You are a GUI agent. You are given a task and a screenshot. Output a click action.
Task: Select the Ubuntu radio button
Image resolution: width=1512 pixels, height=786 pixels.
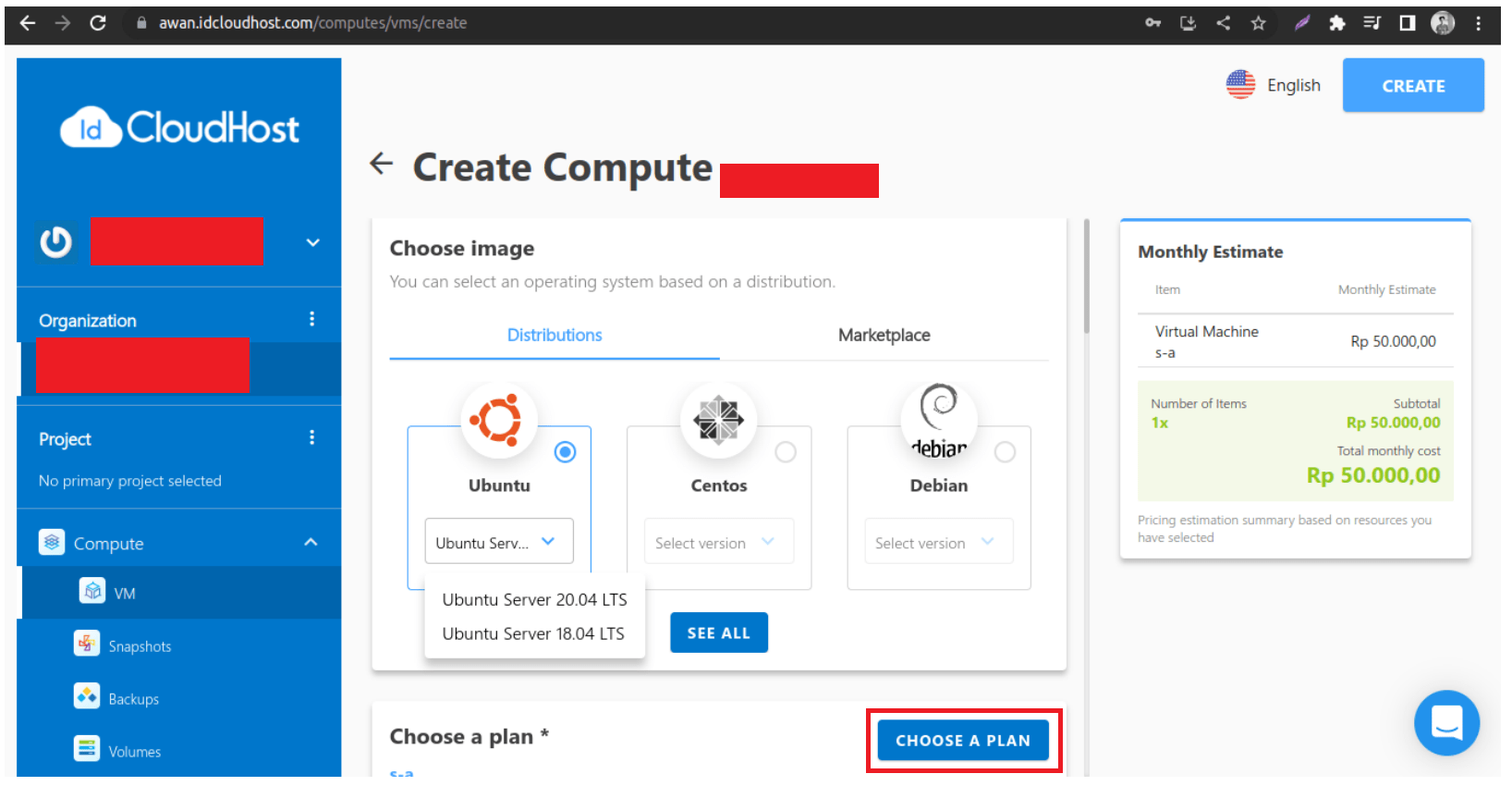point(565,452)
